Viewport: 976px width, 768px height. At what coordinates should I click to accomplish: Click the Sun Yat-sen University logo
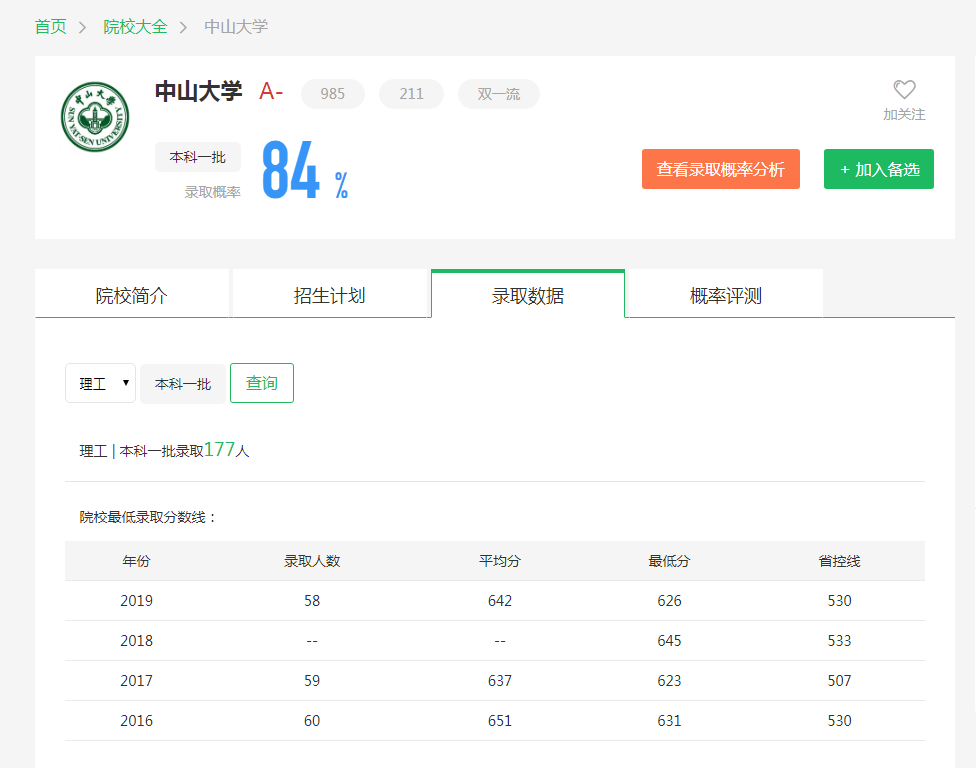click(x=95, y=116)
